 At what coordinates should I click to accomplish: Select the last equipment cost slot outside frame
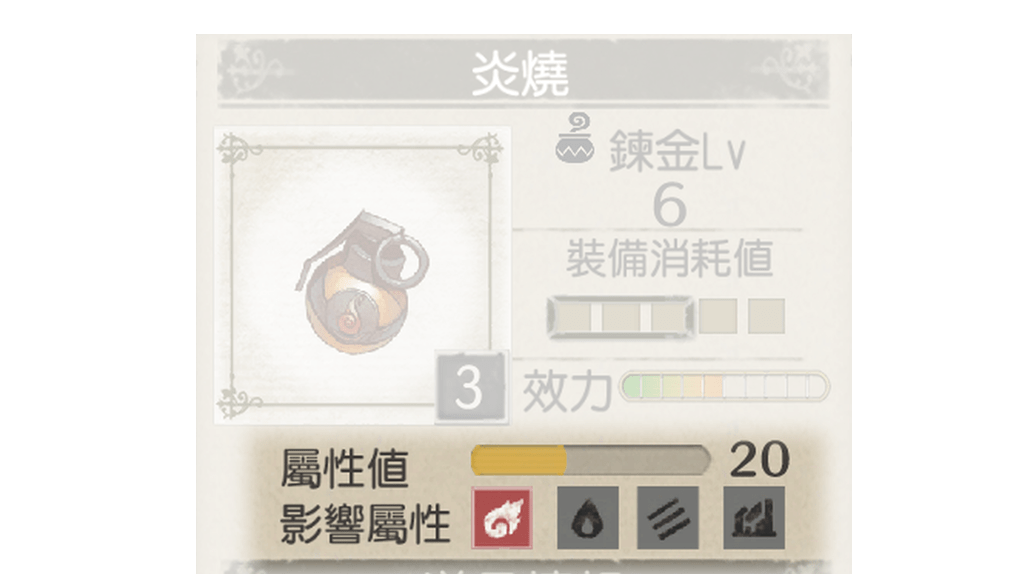tap(766, 317)
